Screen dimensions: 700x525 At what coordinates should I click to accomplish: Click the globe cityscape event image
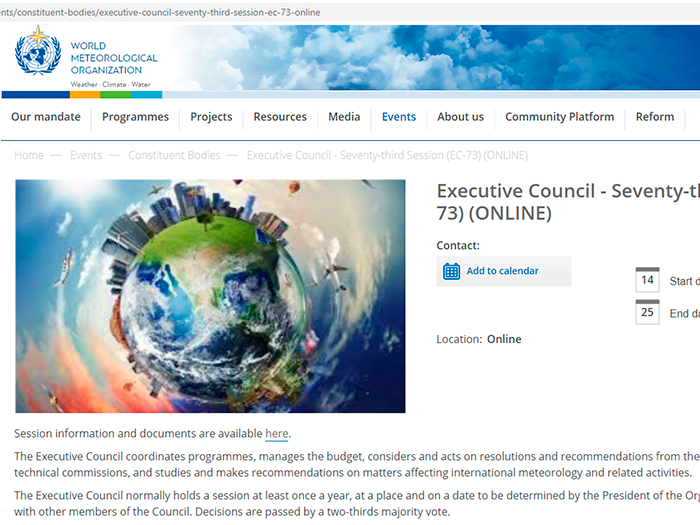[210, 296]
